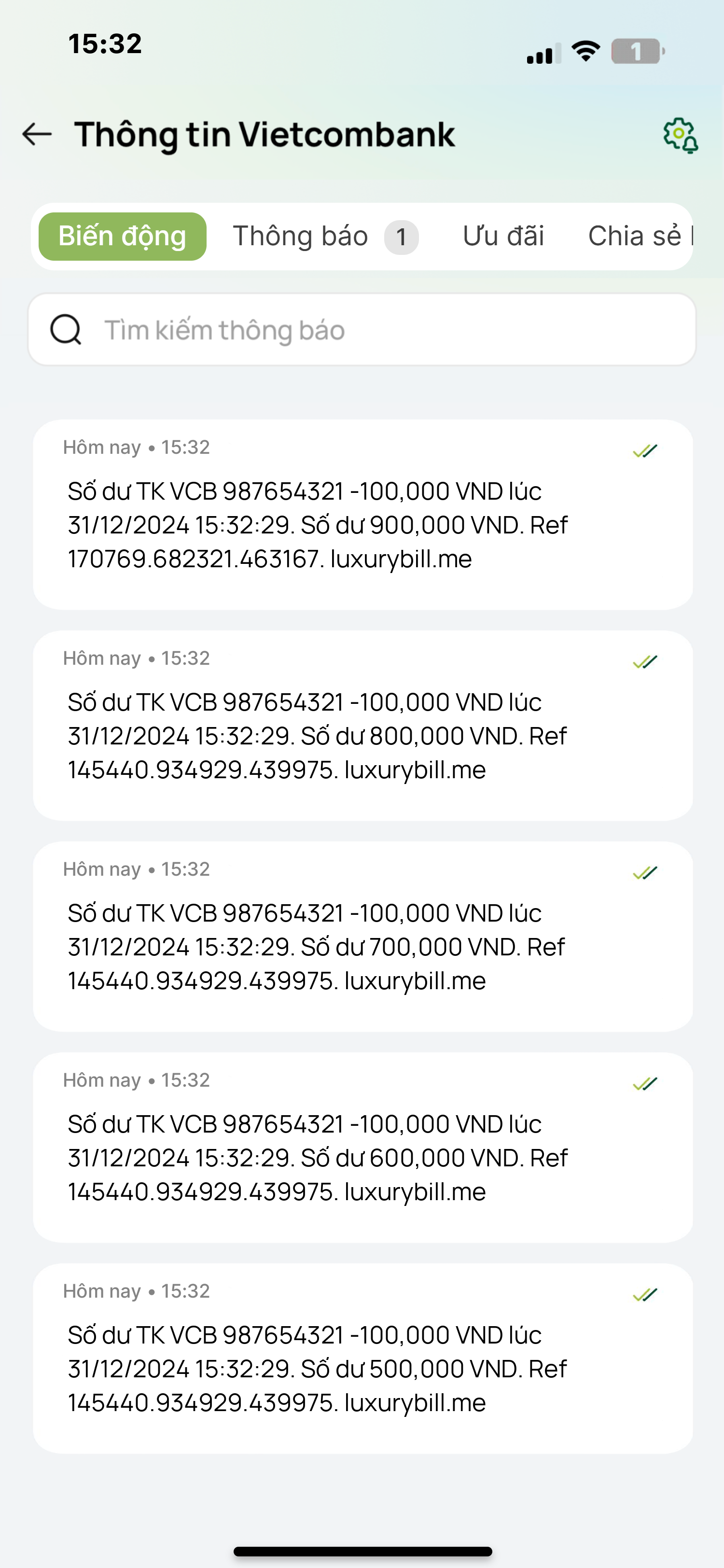This screenshot has height=1568, width=724.
Task: Tap read checkmark on 900,000 balance notification
Action: (x=645, y=451)
